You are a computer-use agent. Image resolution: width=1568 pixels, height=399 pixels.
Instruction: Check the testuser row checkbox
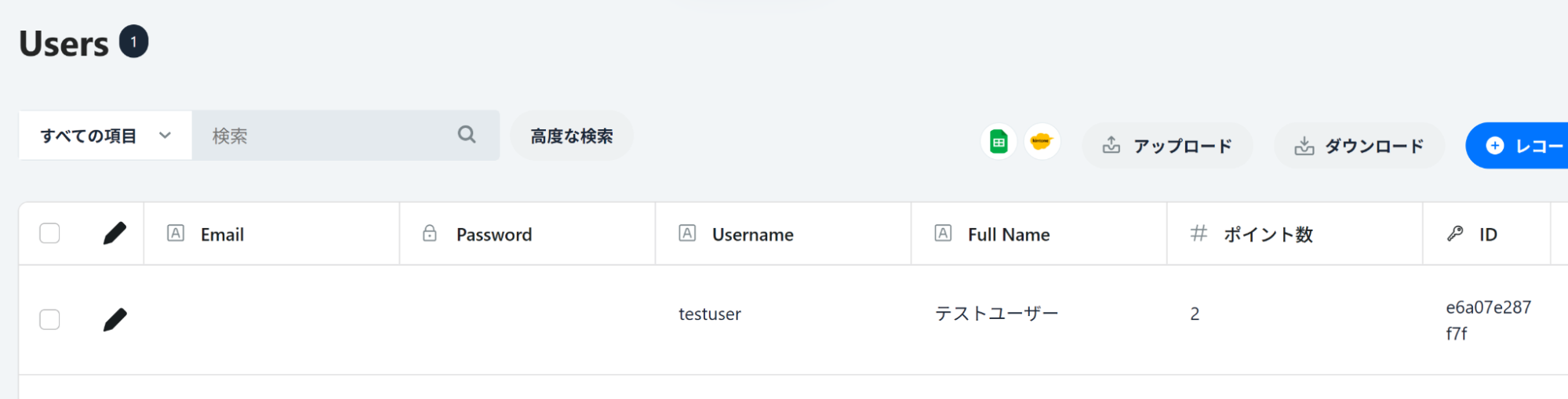(x=49, y=319)
